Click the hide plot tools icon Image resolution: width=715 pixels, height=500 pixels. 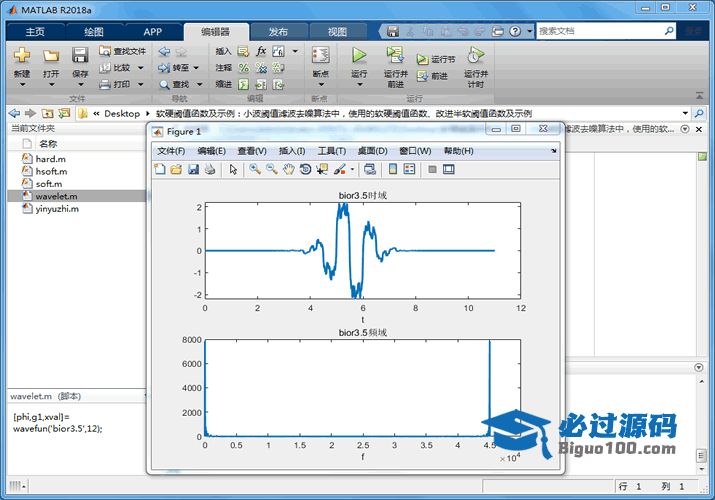click(432, 170)
